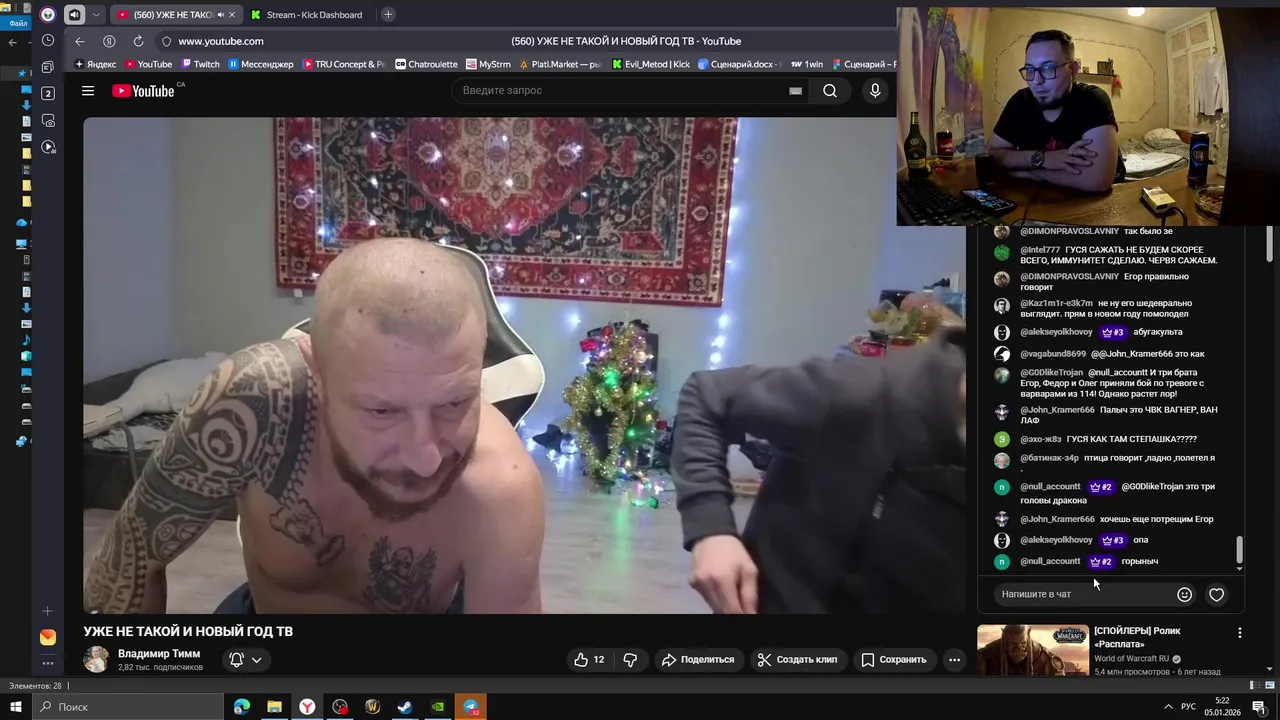Open the emoji picker in the live chat
Screen dimensions: 1280x720
click(x=1184, y=594)
